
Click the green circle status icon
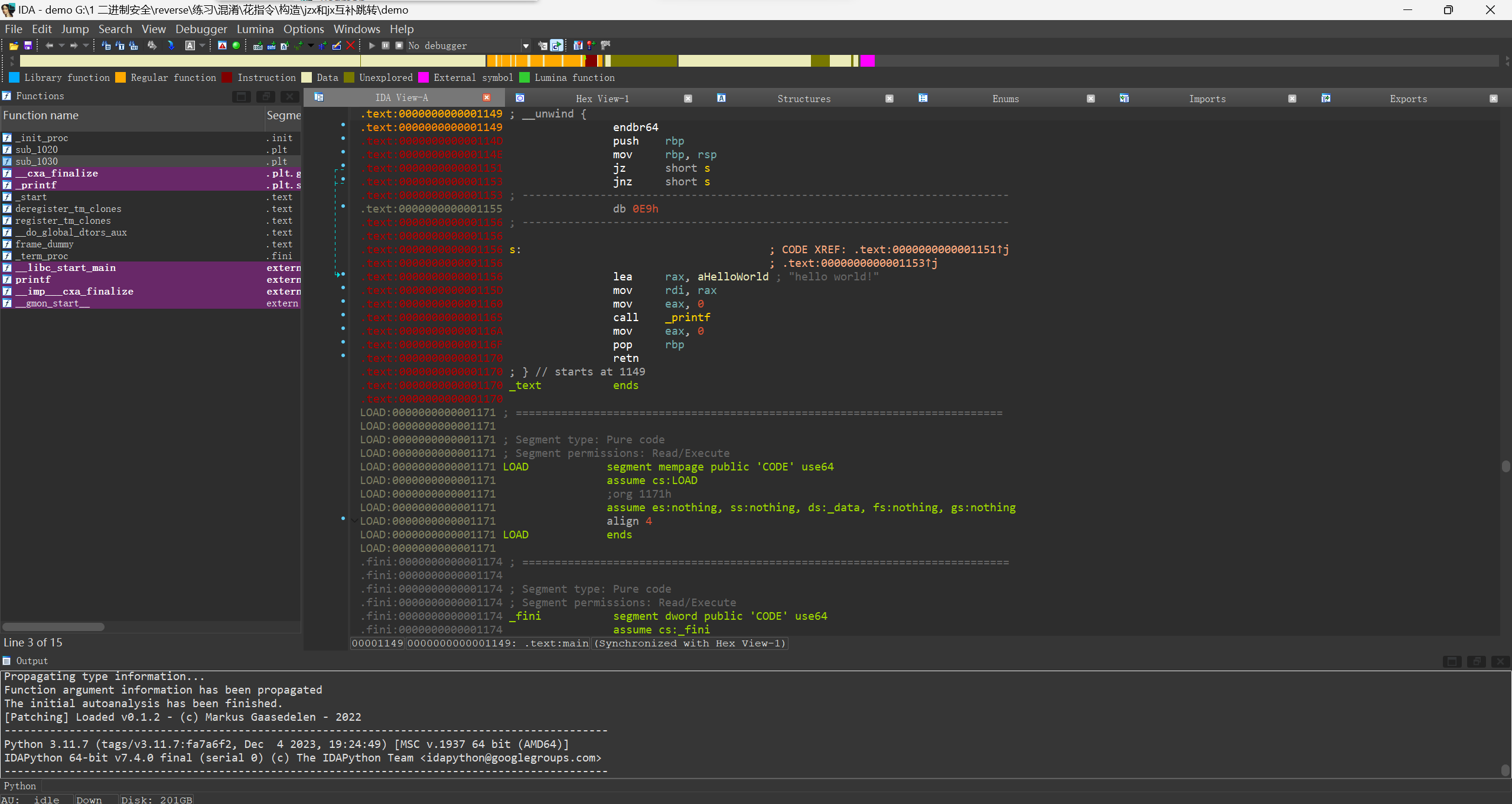coord(236,45)
